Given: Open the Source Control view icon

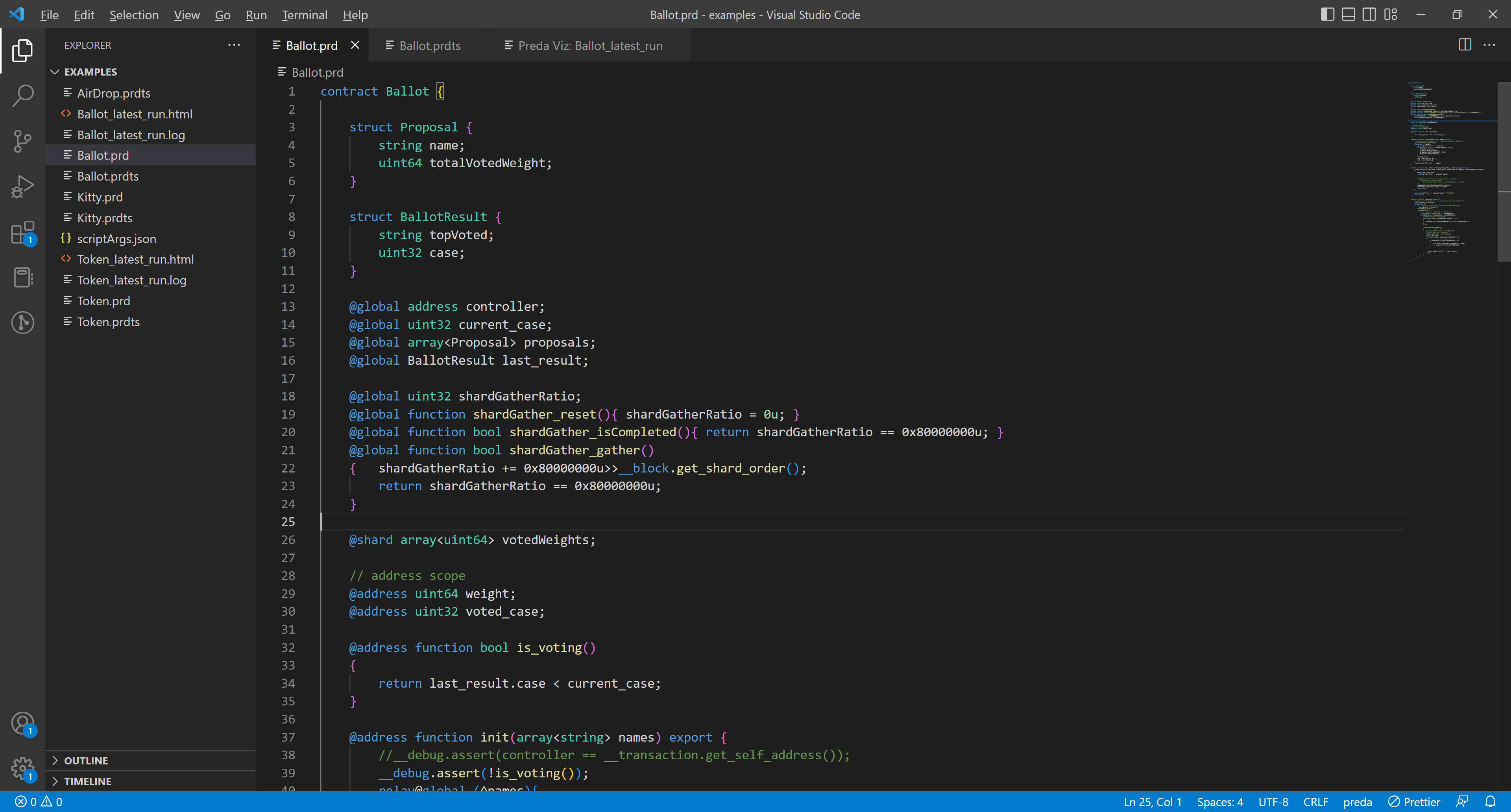Looking at the screenshot, I should click(22, 141).
